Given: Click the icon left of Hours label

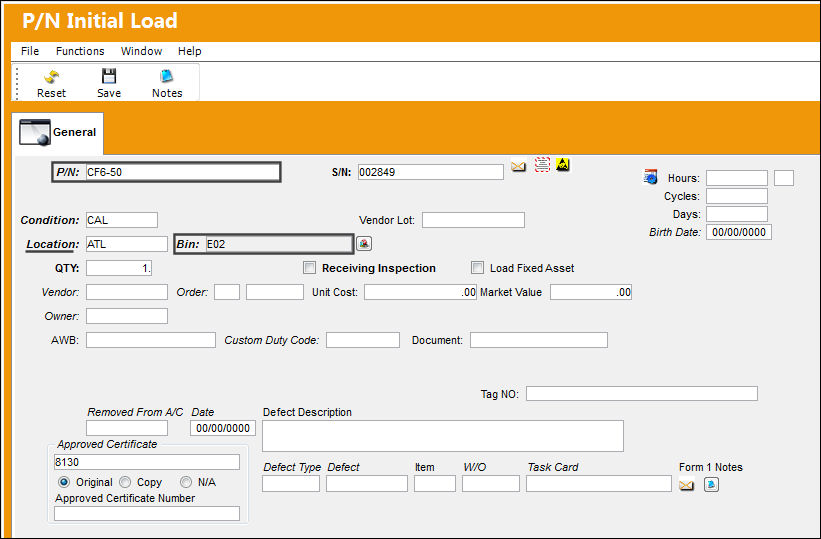Looking at the screenshot, I should [650, 177].
